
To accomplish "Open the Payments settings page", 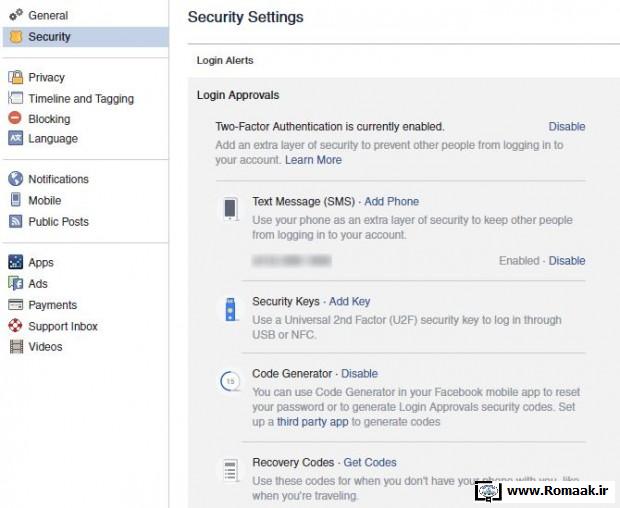I will (53, 305).
